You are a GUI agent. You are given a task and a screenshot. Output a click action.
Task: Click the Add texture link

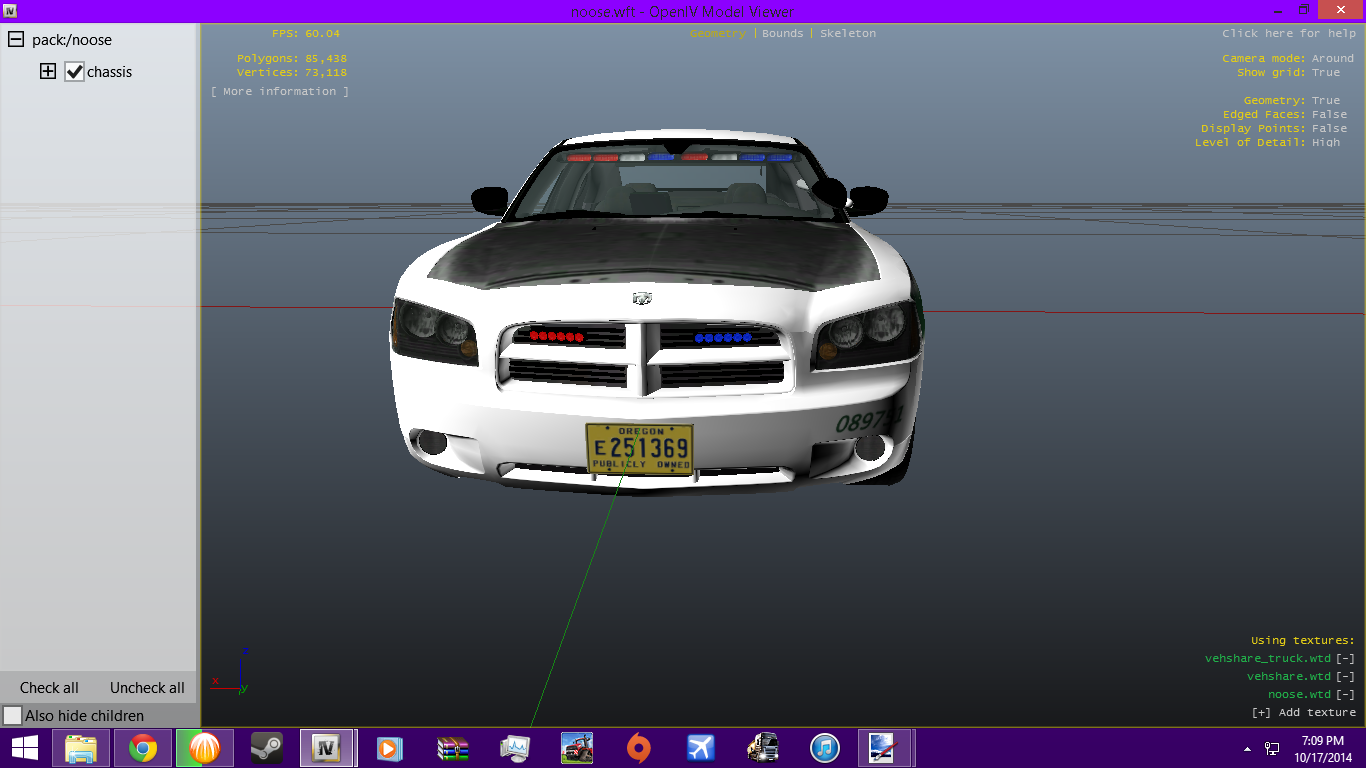1304,713
